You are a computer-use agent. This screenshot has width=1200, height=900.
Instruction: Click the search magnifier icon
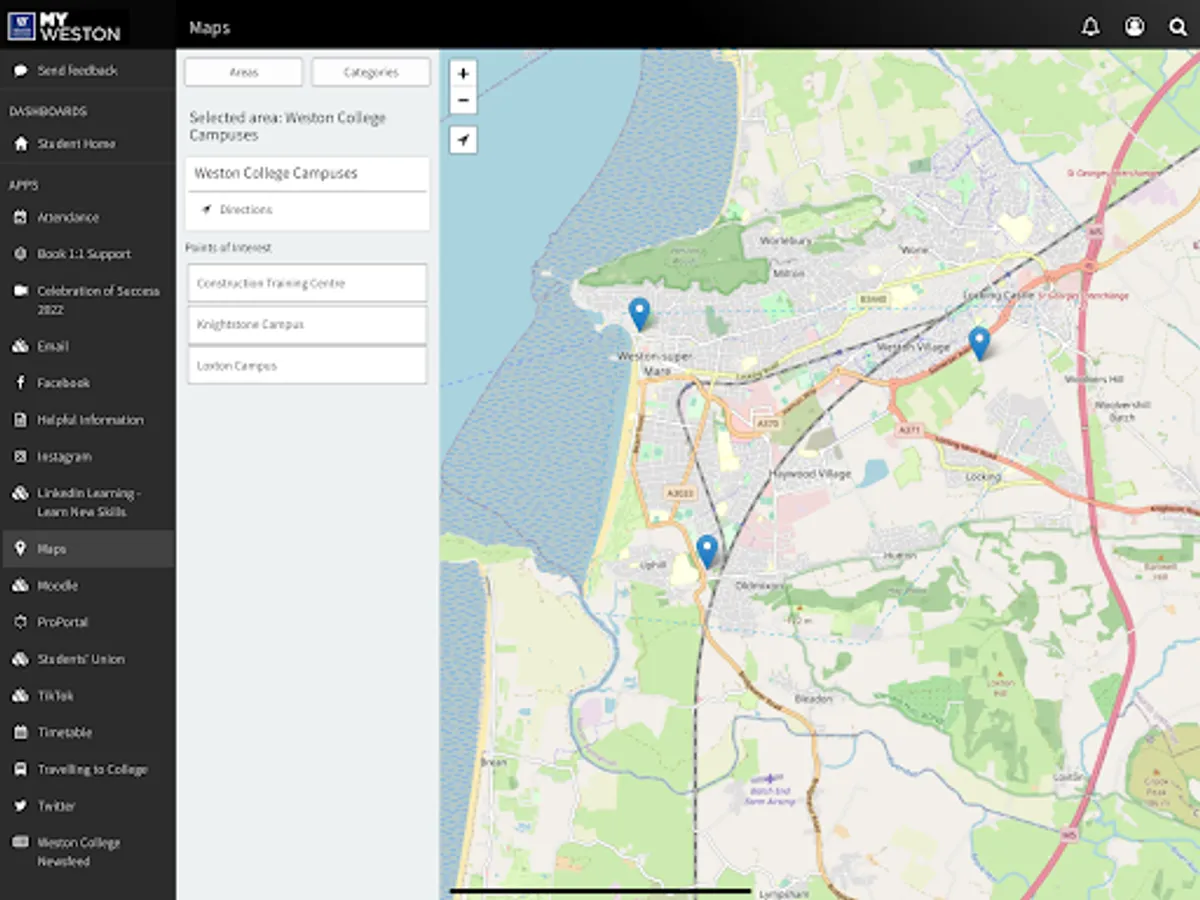pos(1178,27)
